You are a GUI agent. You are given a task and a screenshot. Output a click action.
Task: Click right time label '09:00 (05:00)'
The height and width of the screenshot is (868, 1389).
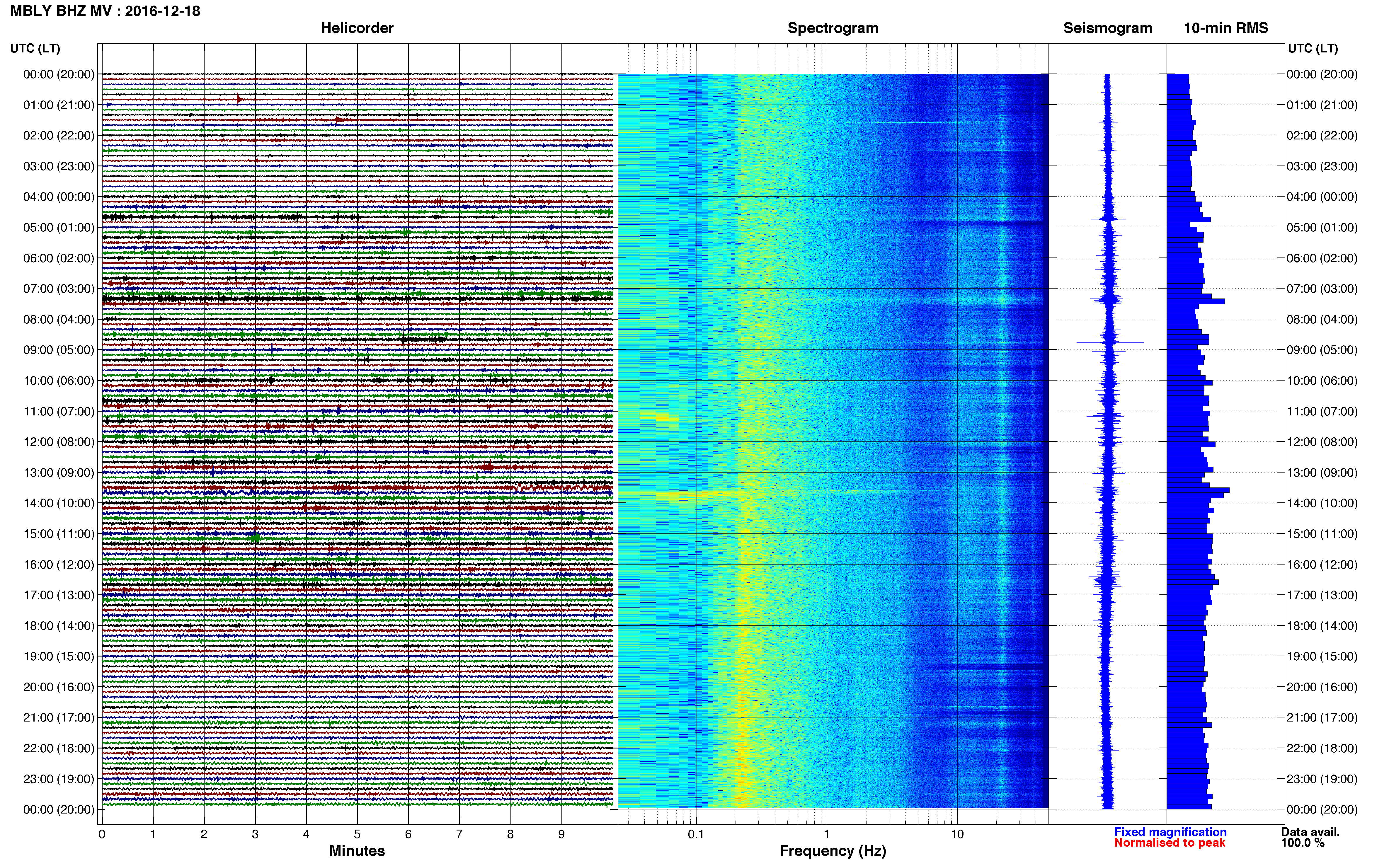click(x=1322, y=350)
